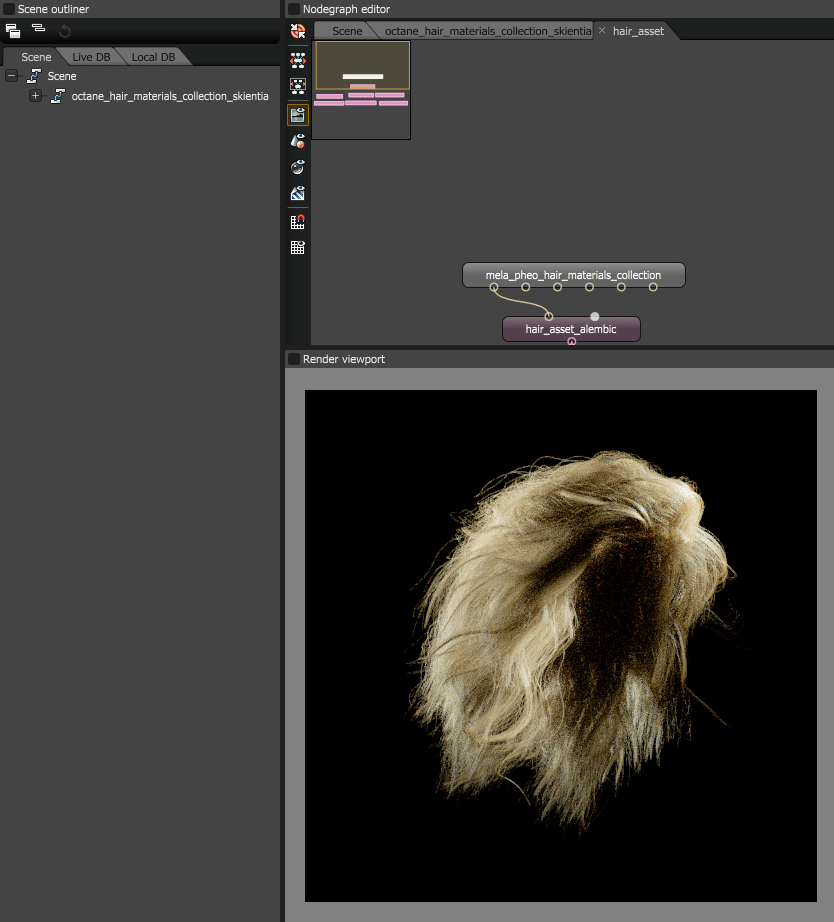The height and width of the screenshot is (922, 834).
Task: Click the Render viewport panel header checkbox
Action: click(294, 359)
